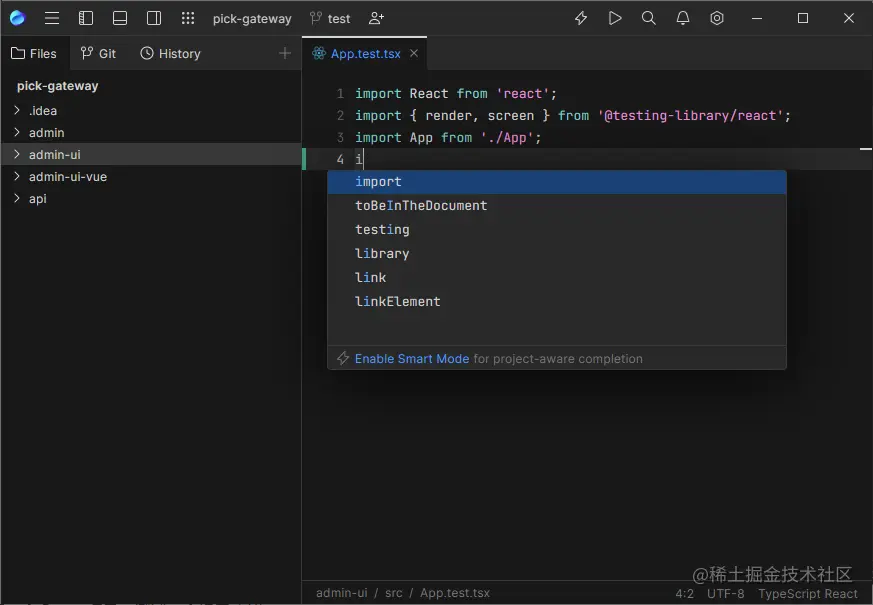This screenshot has width=873, height=605.
Task: Minimize the Fleet window
Action: (757, 18)
